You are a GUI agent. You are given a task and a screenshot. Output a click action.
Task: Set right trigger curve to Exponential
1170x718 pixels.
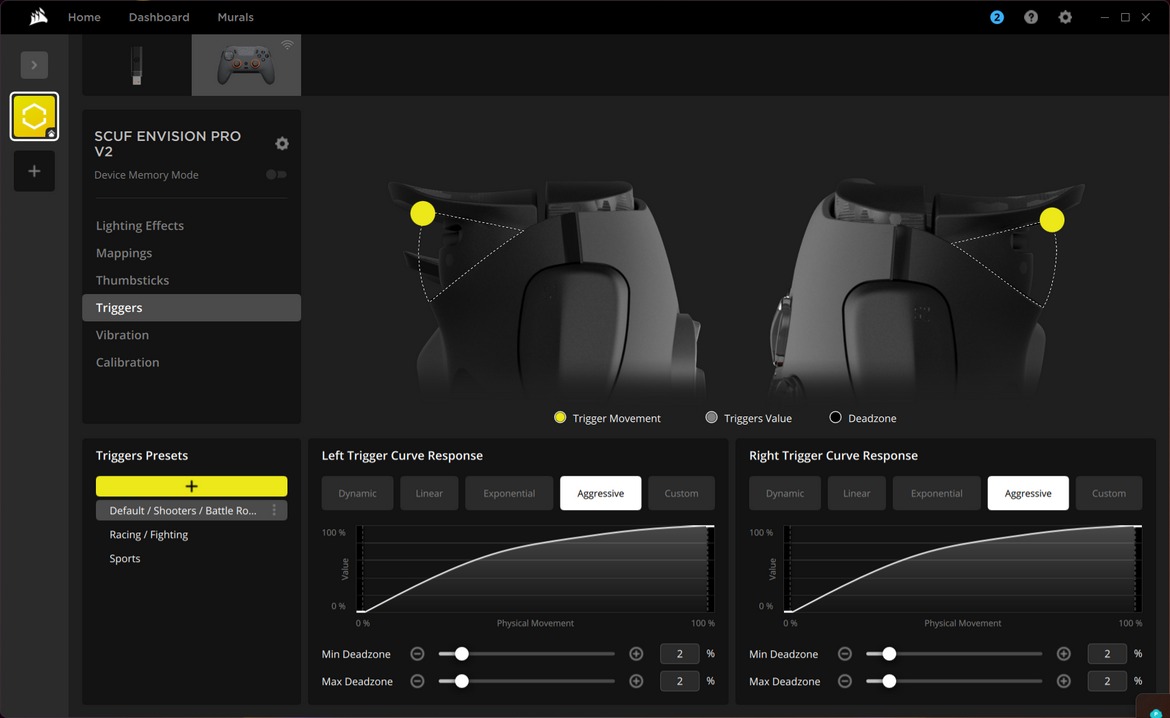(936, 493)
